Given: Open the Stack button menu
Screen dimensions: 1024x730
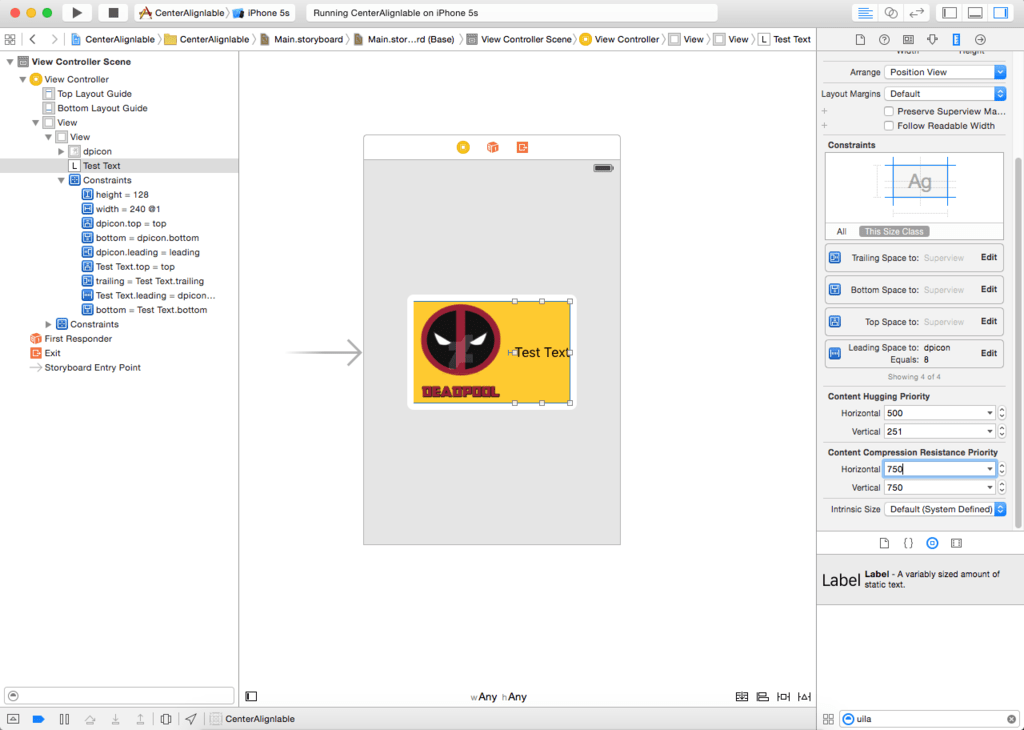Looking at the screenshot, I should 742,697.
